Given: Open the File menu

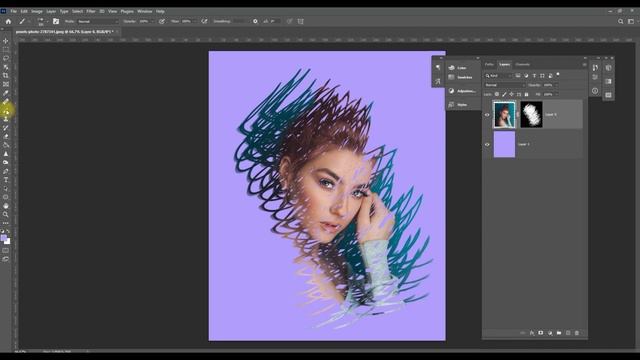Looking at the screenshot, I should [x=13, y=11].
